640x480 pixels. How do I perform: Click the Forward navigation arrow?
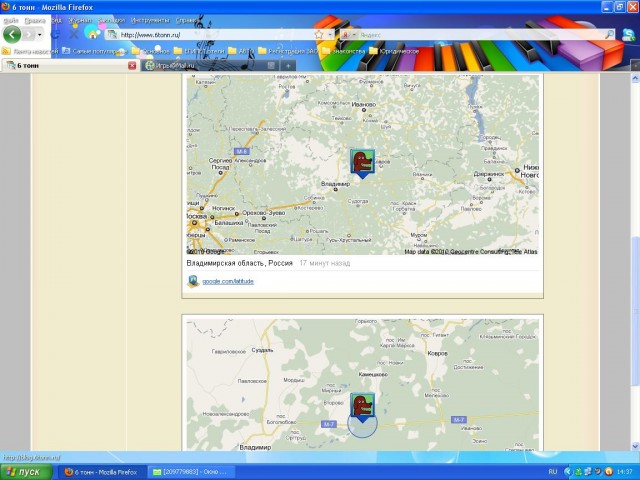pos(29,35)
